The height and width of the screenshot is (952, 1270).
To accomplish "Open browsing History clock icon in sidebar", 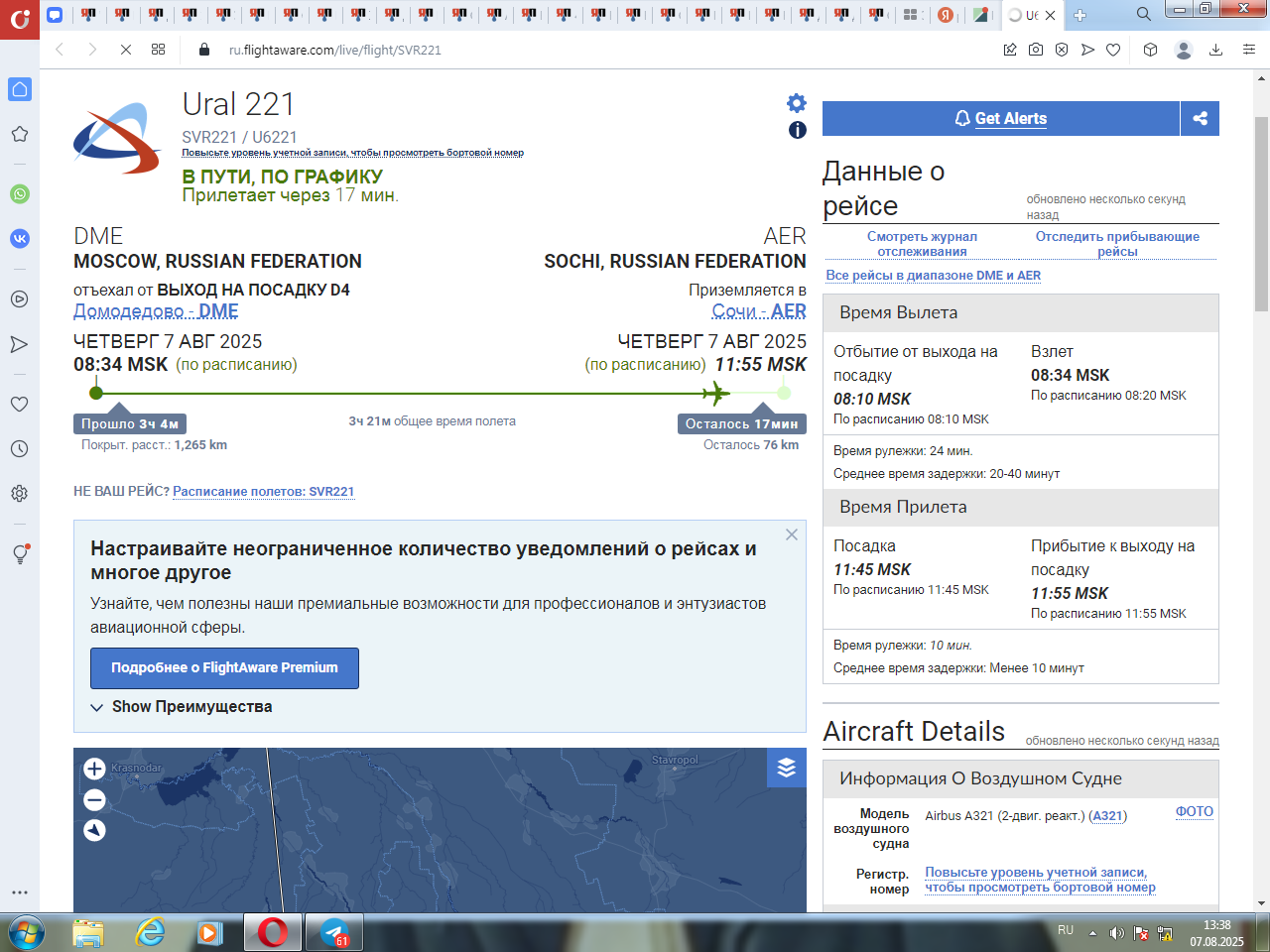I will pyautogui.click(x=20, y=448).
